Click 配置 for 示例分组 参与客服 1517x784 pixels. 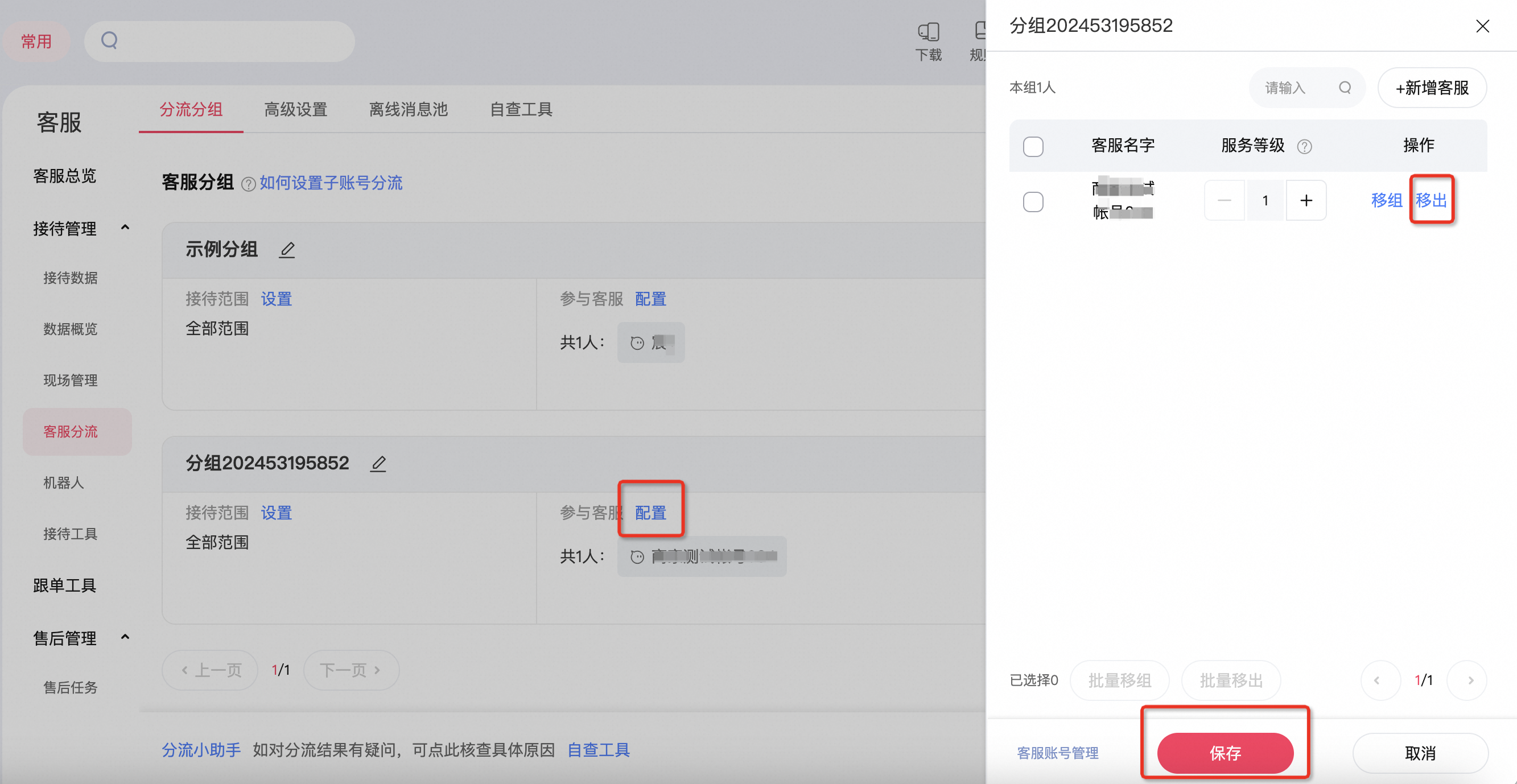coord(650,299)
